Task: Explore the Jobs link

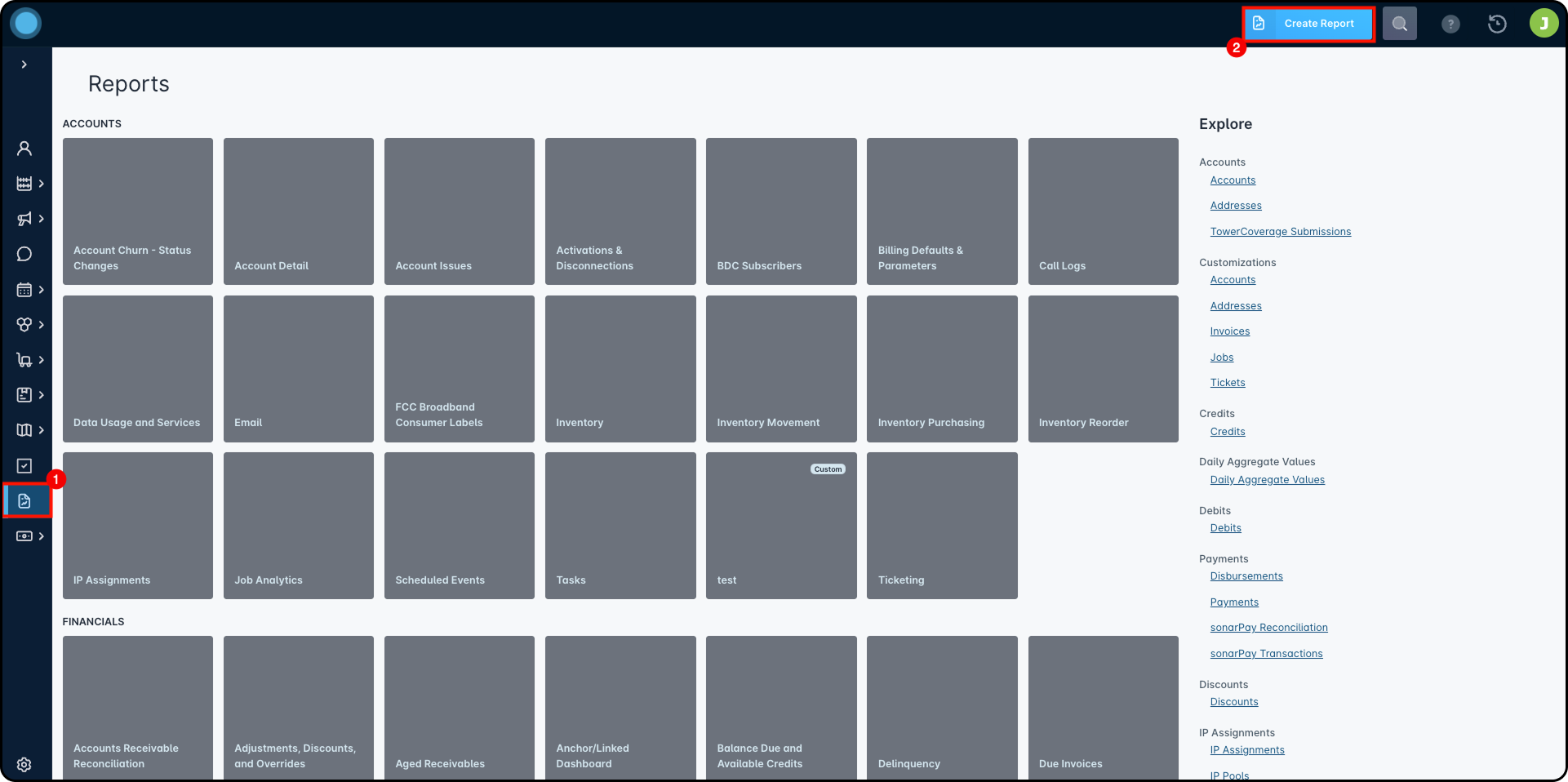Action: (x=1222, y=358)
